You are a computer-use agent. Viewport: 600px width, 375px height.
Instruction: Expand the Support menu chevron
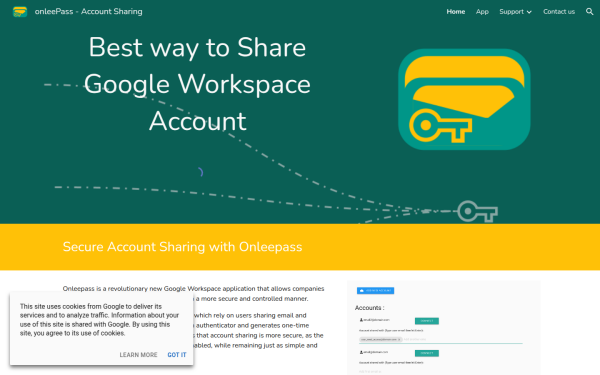coord(529,12)
